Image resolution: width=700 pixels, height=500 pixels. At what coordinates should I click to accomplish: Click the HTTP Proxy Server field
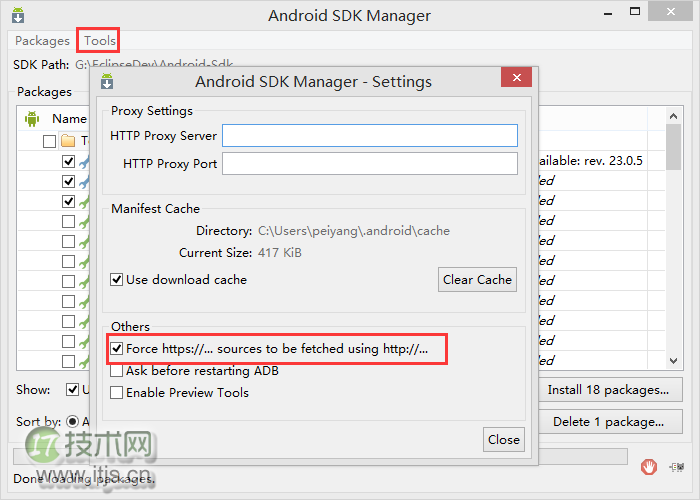click(x=370, y=136)
